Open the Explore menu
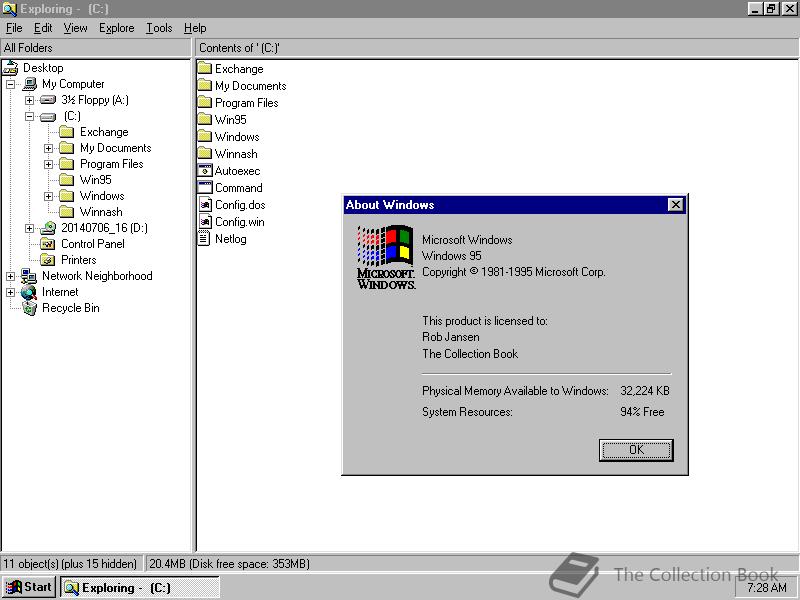The width and height of the screenshot is (800, 600). coord(116,28)
